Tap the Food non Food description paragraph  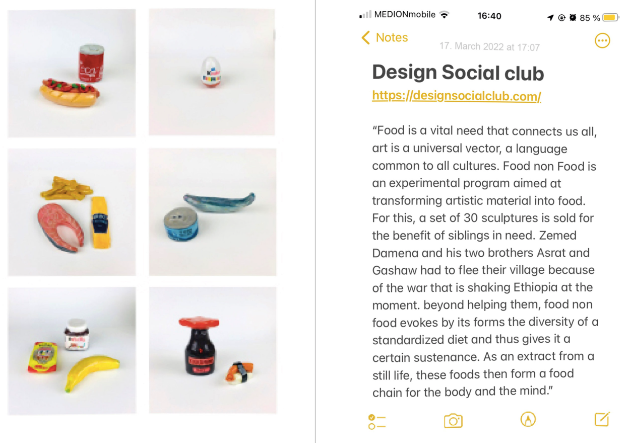484,262
